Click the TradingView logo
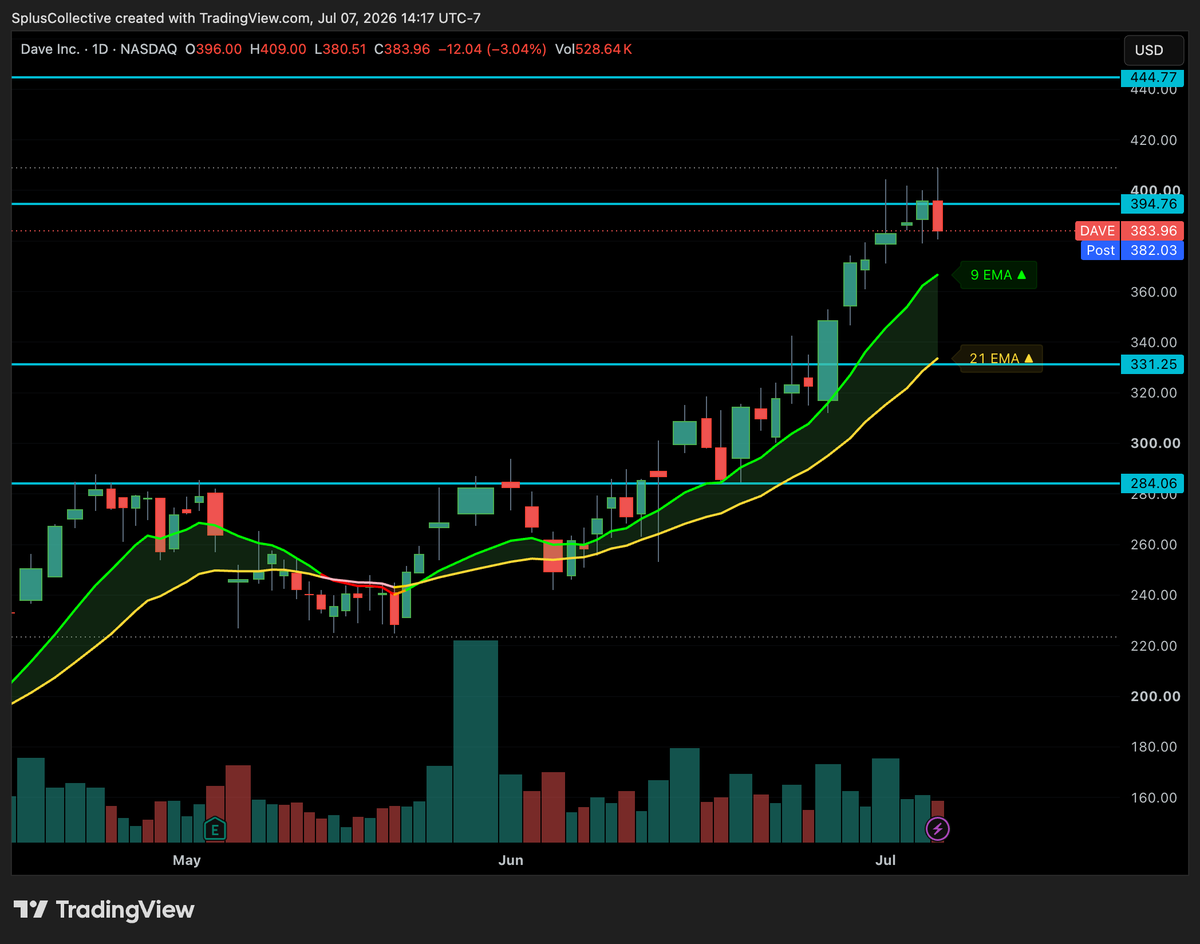1200x944 pixels. click(104, 910)
